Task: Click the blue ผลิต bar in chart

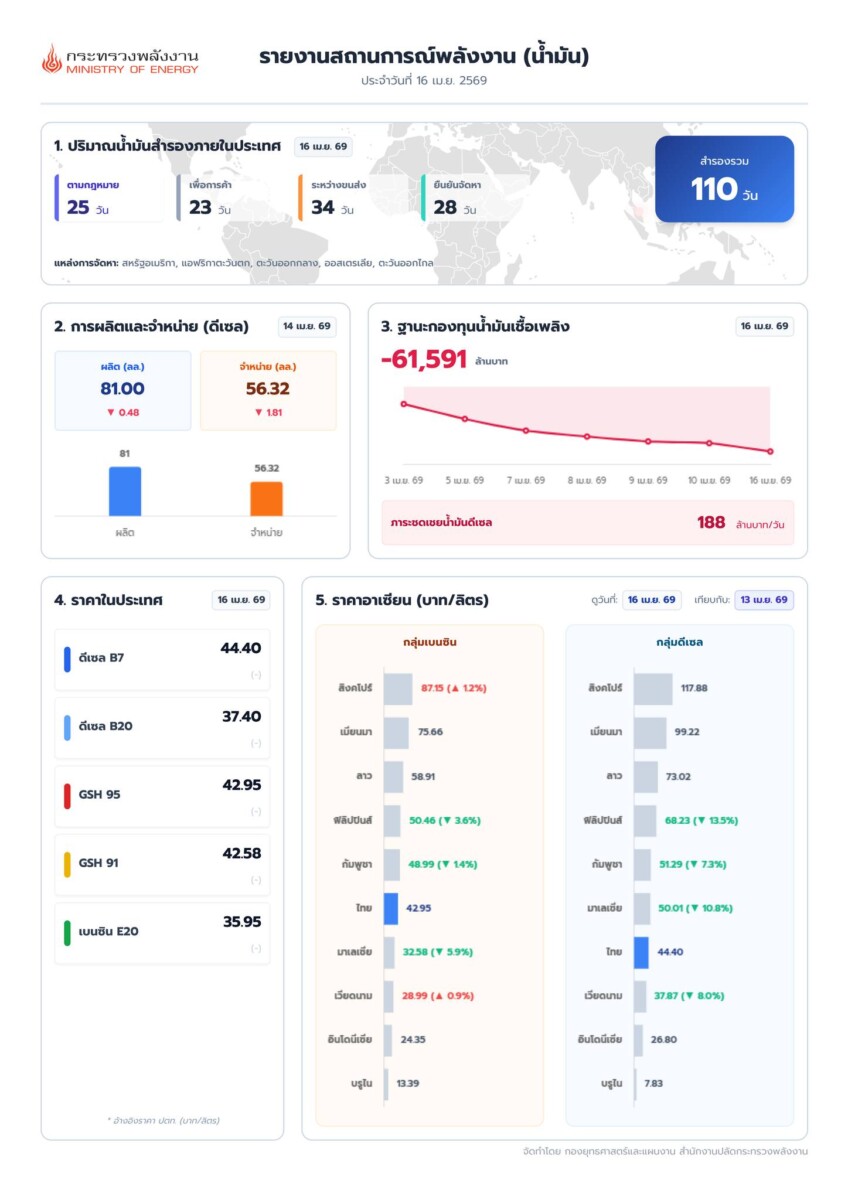Action: 125,491
